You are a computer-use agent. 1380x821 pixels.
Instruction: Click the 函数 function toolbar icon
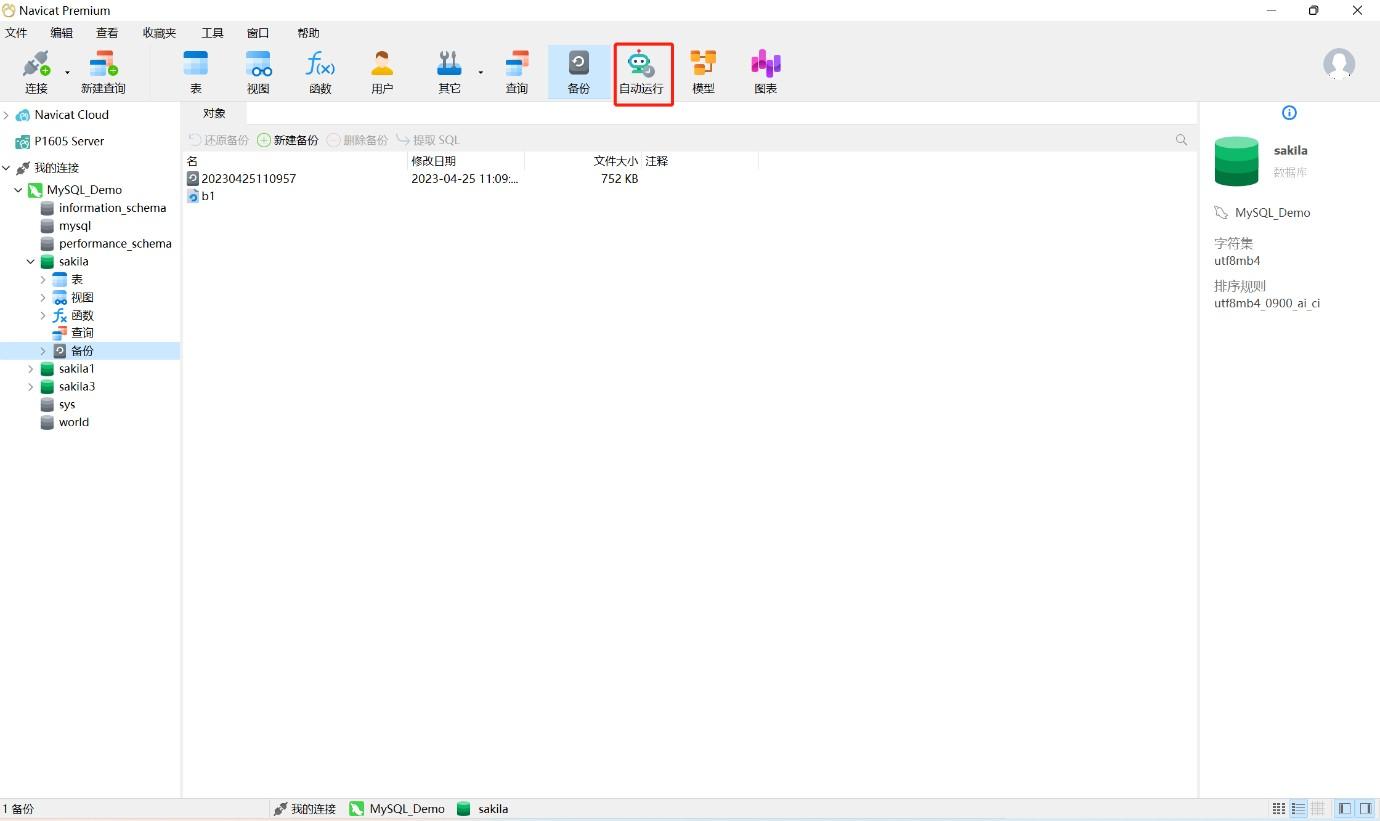point(320,73)
